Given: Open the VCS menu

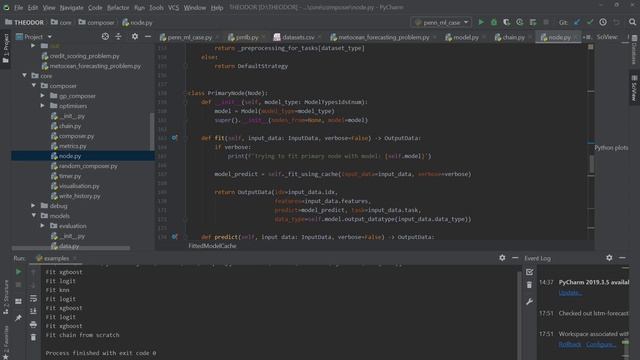Looking at the screenshot, I should (x=173, y=7).
